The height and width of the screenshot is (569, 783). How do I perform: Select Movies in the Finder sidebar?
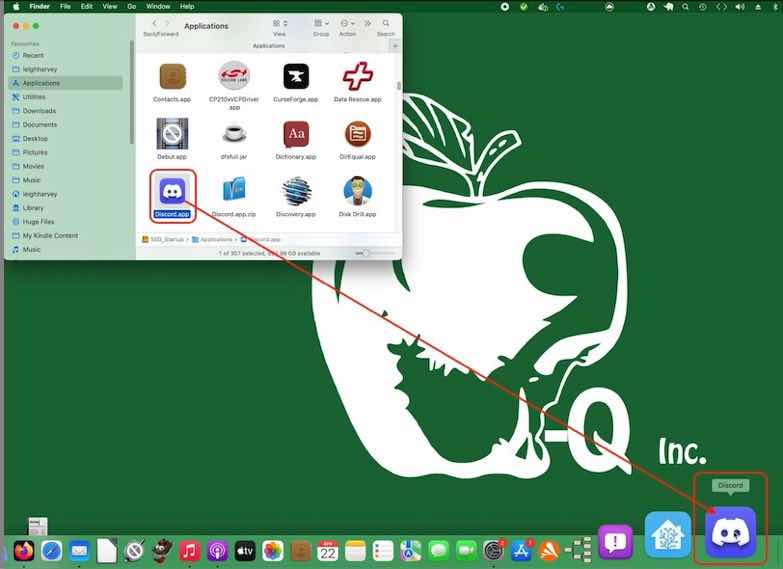66,166
